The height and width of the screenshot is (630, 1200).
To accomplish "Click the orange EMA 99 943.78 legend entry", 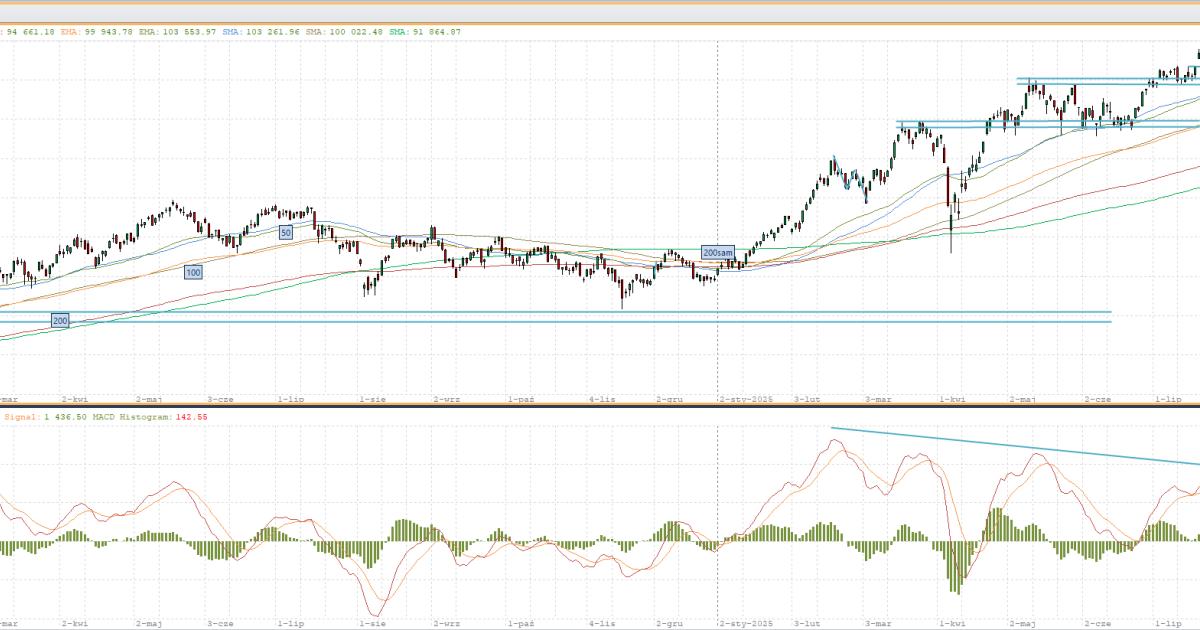I will (x=88, y=32).
